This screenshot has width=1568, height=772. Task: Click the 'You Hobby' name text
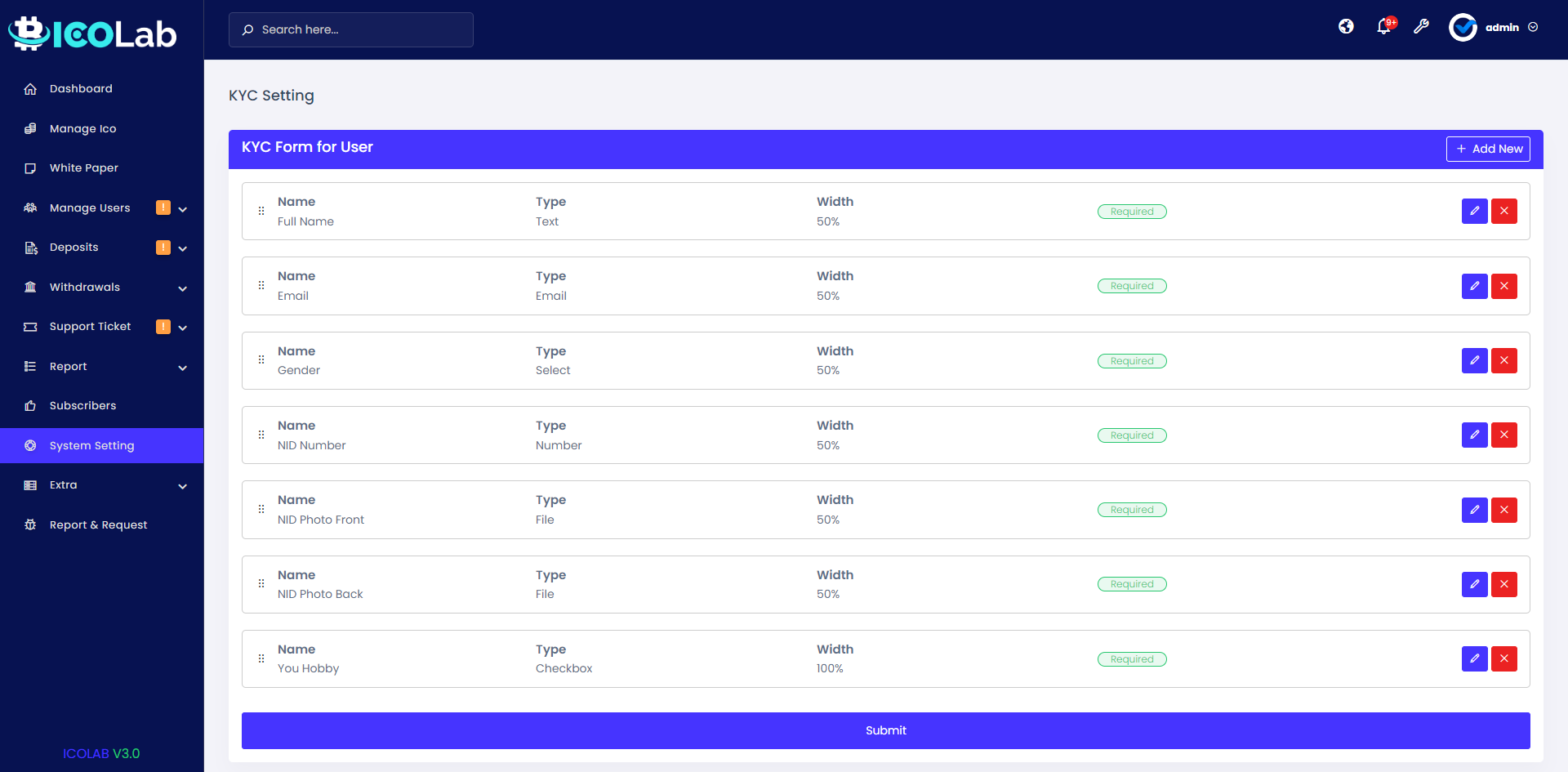coord(308,668)
